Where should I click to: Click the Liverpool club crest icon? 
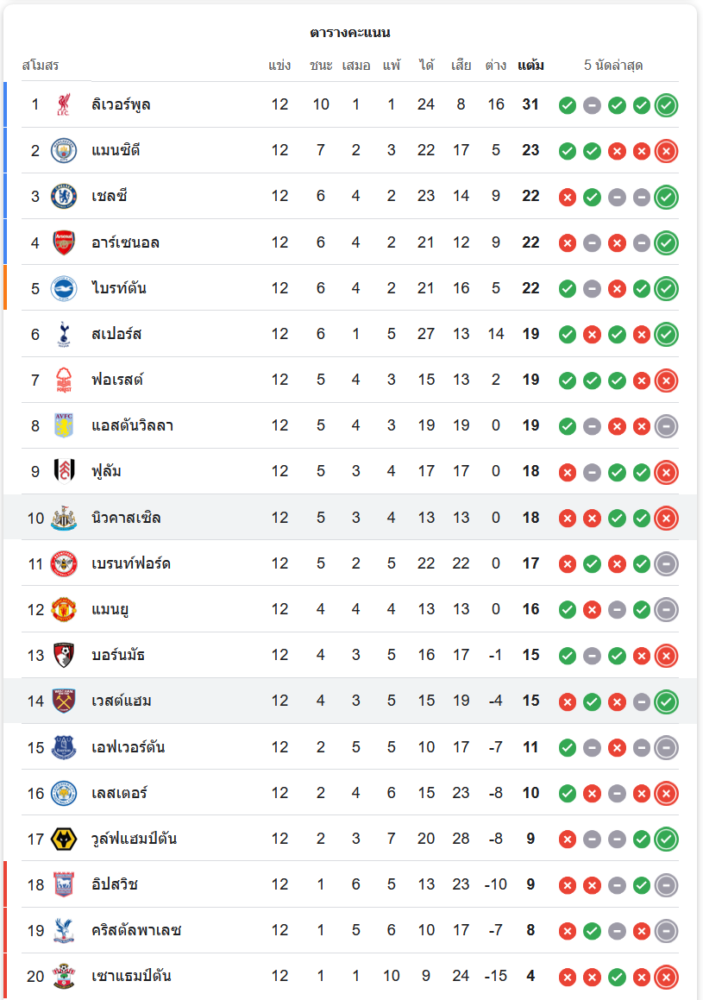pyautogui.click(x=64, y=105)
